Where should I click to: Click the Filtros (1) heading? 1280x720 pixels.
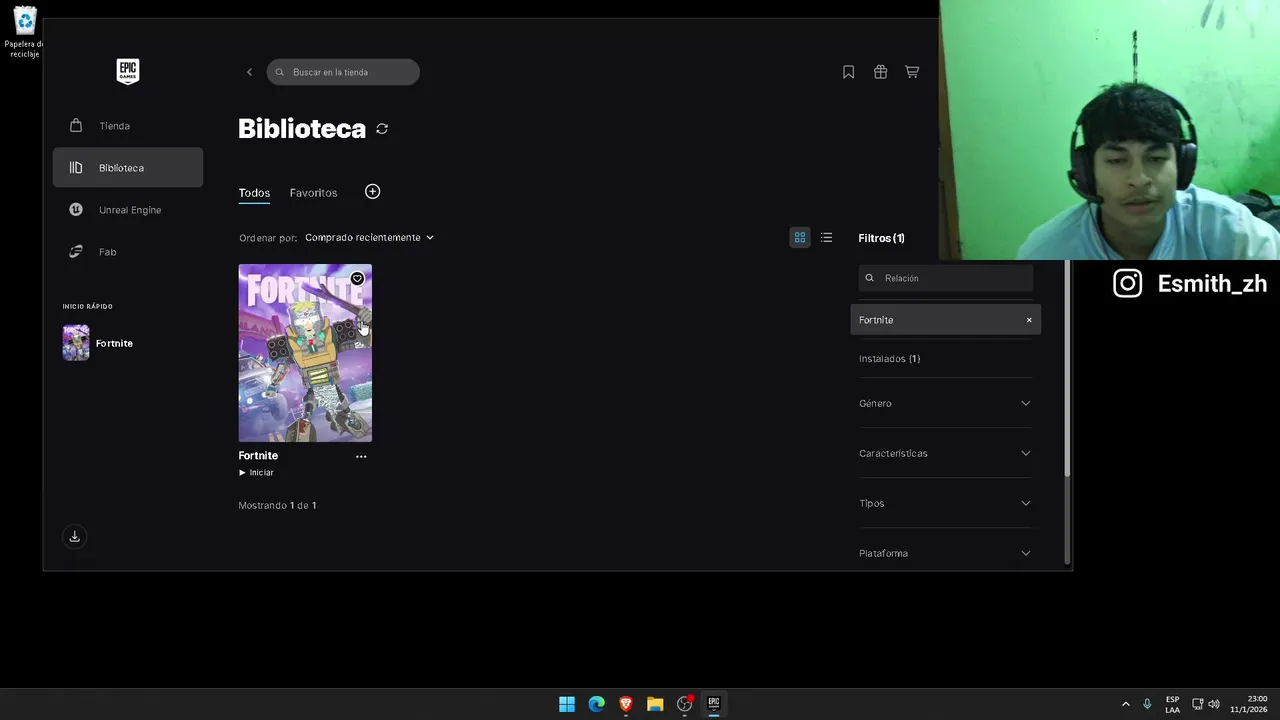point(881,238)
